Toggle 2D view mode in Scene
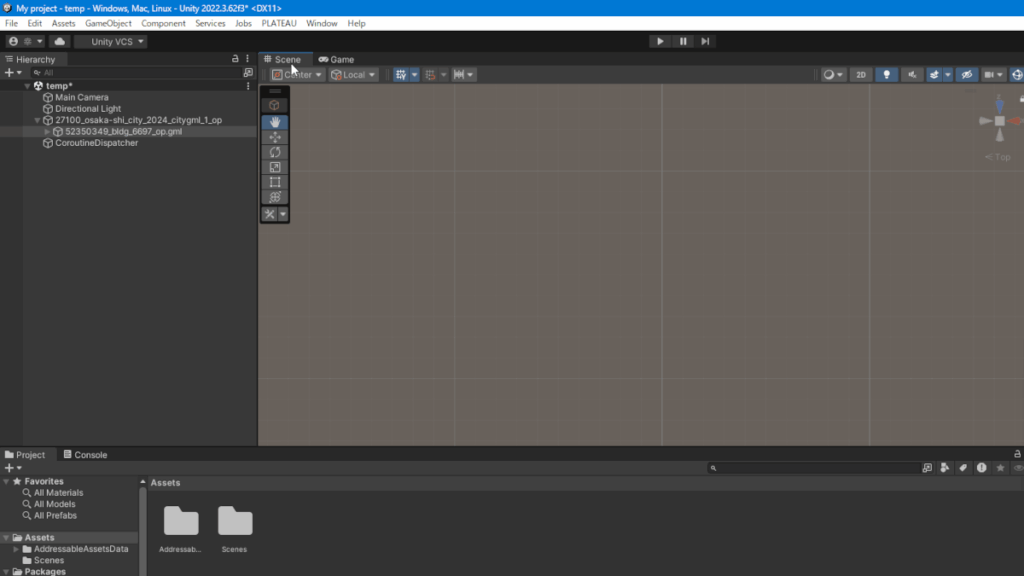 click(x=860, y=75)
